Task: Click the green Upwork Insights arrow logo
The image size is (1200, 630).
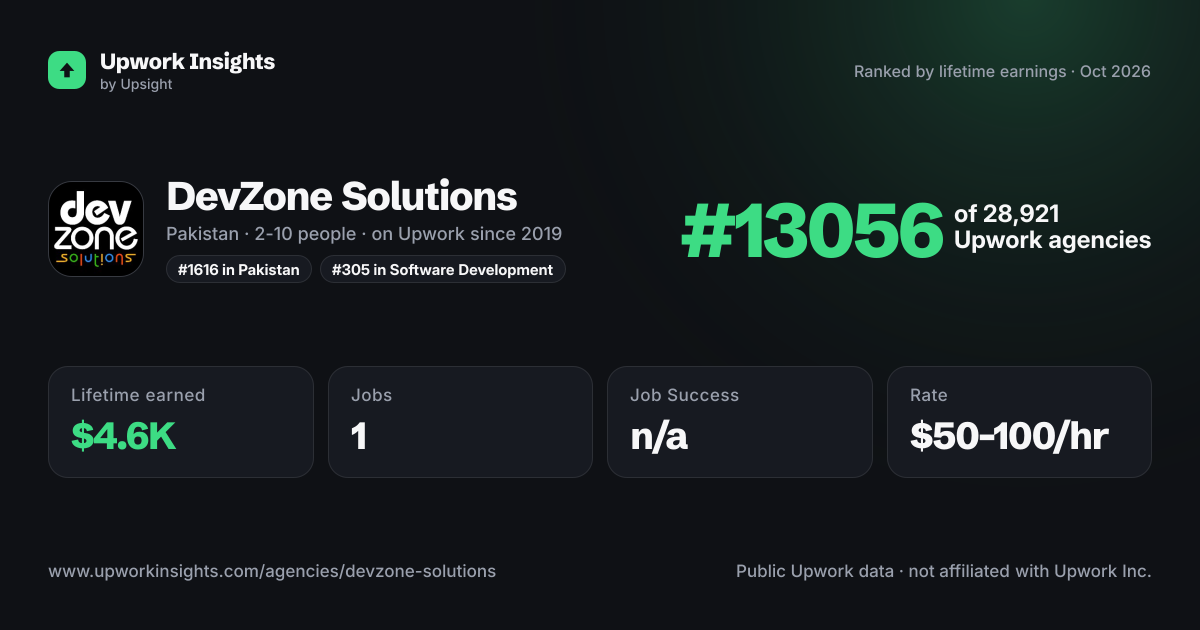Action: point(67,70)
